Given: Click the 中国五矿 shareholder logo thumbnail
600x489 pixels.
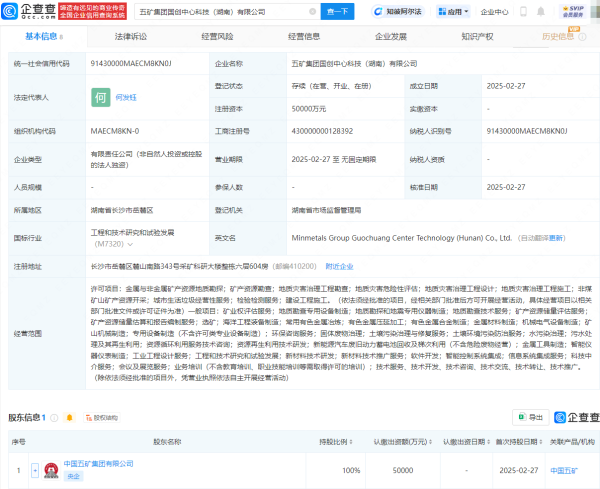Looking at the screenshot, I should coord(51,470).
